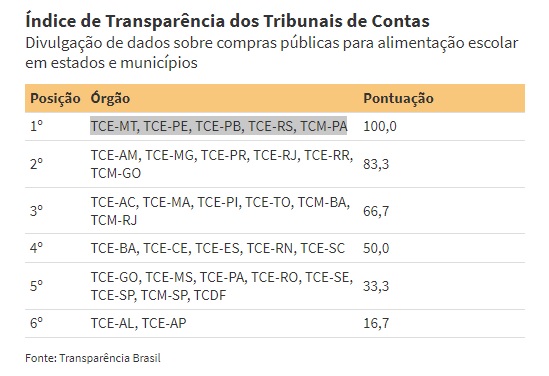The image size is (549, 376).
Task: Click the 66,7 score value
Action: coord(376,211)
